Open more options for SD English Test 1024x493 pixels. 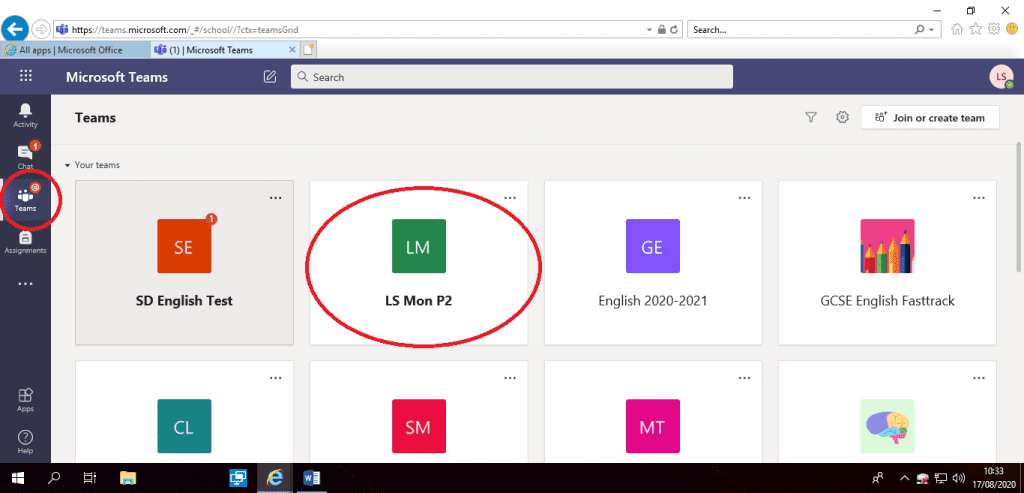coord(276,198)
